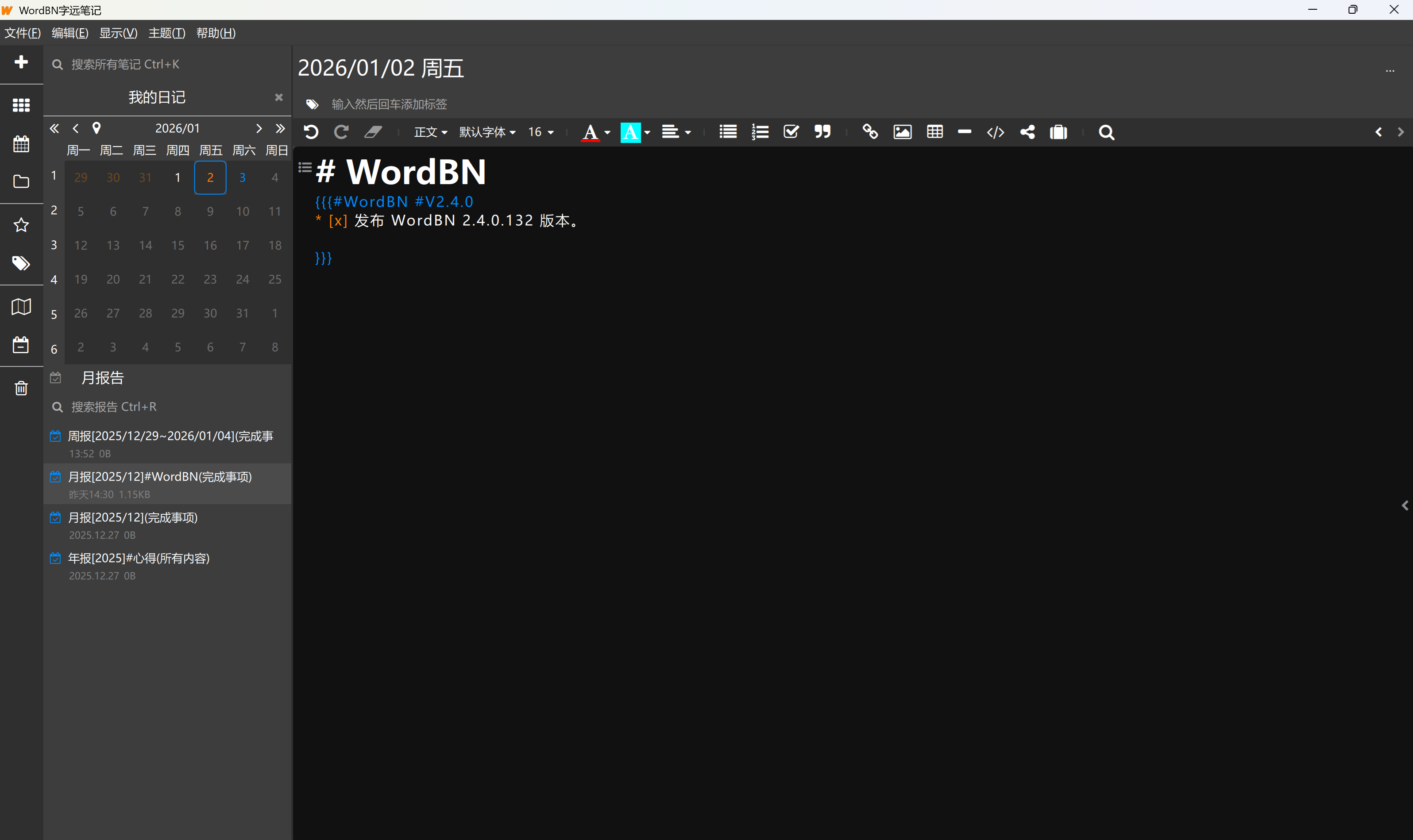1413x840 pixels.
Task: Toggle the checklist checkbox toolbar button
Action: [x=790, y=132]
